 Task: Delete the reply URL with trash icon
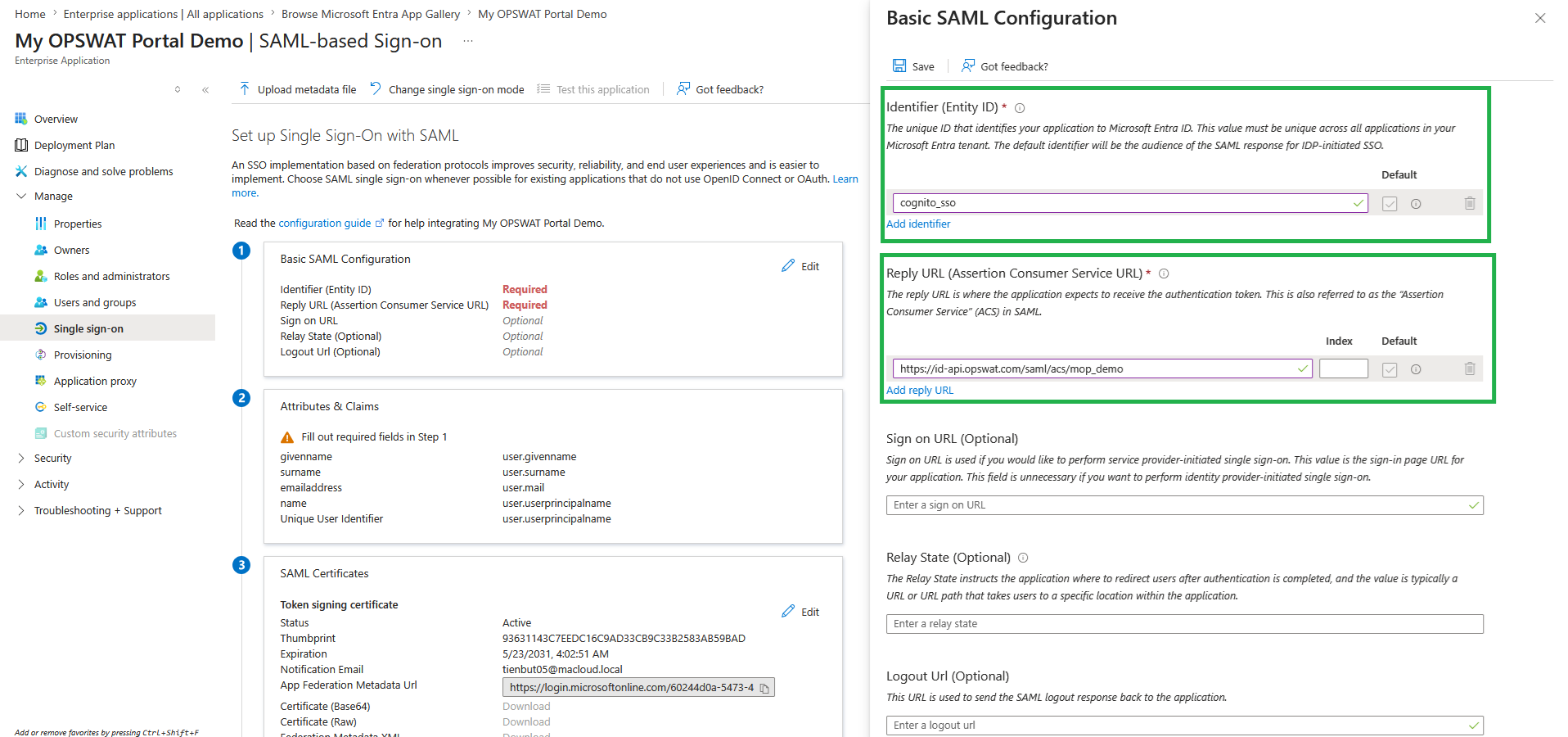(1470, 369)
